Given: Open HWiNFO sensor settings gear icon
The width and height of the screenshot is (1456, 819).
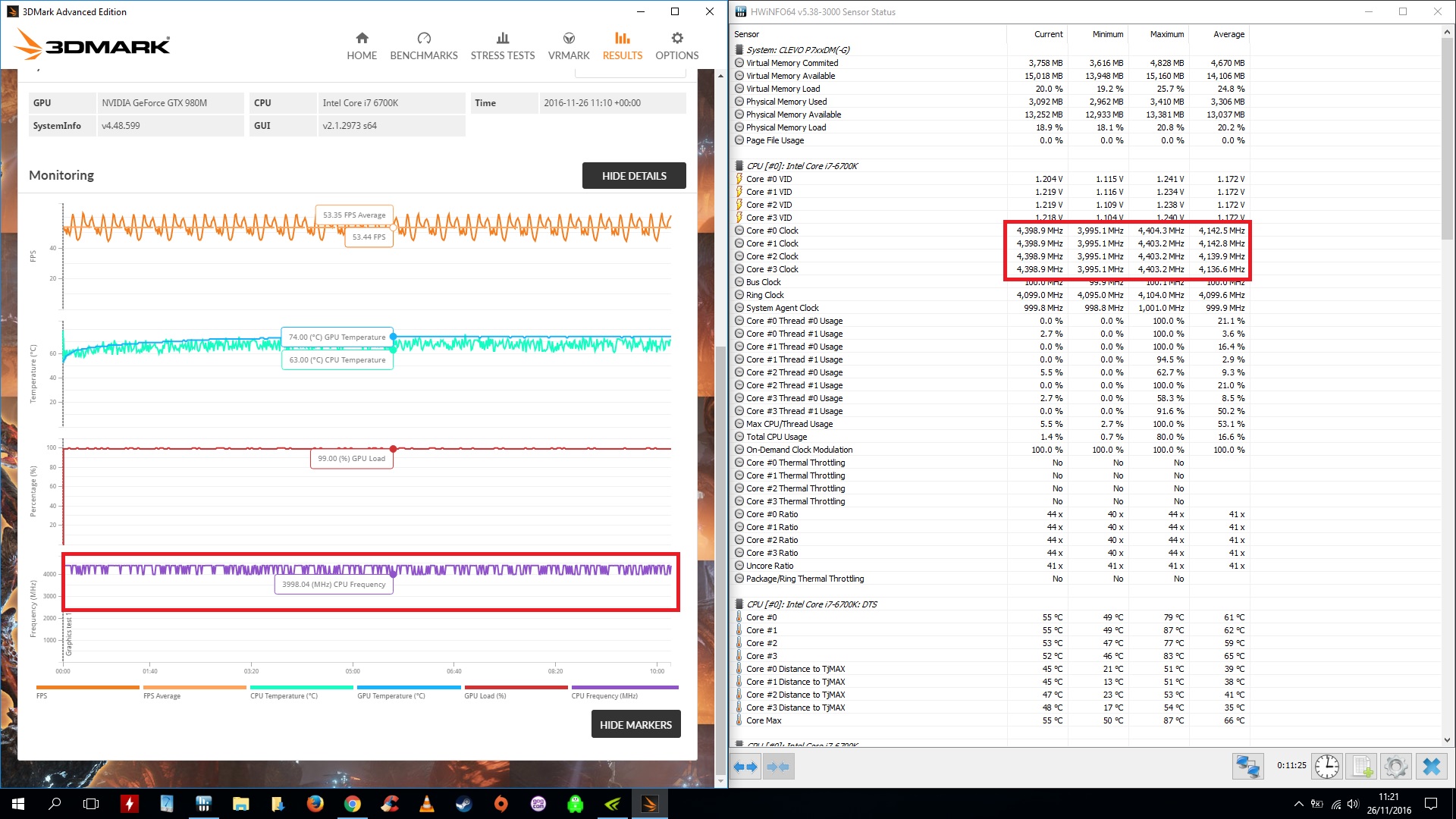Looking at the screenshot, I should tap(1395, 766).
